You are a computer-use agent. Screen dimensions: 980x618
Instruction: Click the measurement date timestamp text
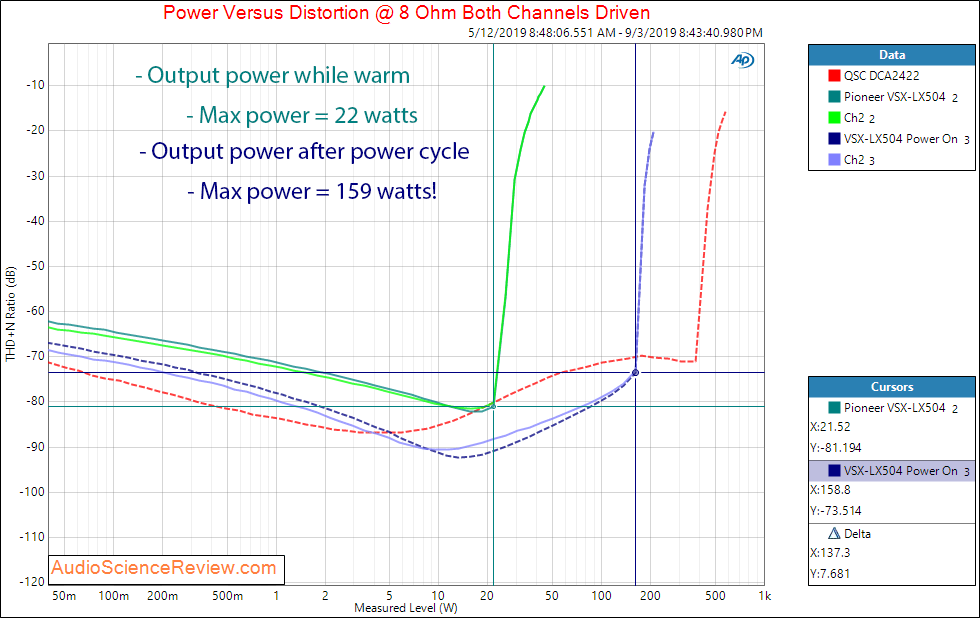click(615, 32)
